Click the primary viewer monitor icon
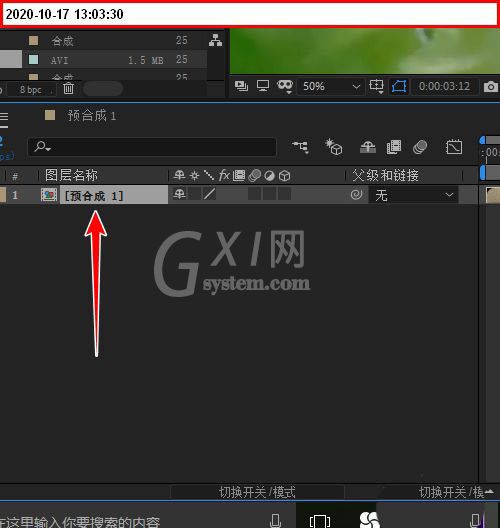The image size is (500, 528). click(263, 86)
